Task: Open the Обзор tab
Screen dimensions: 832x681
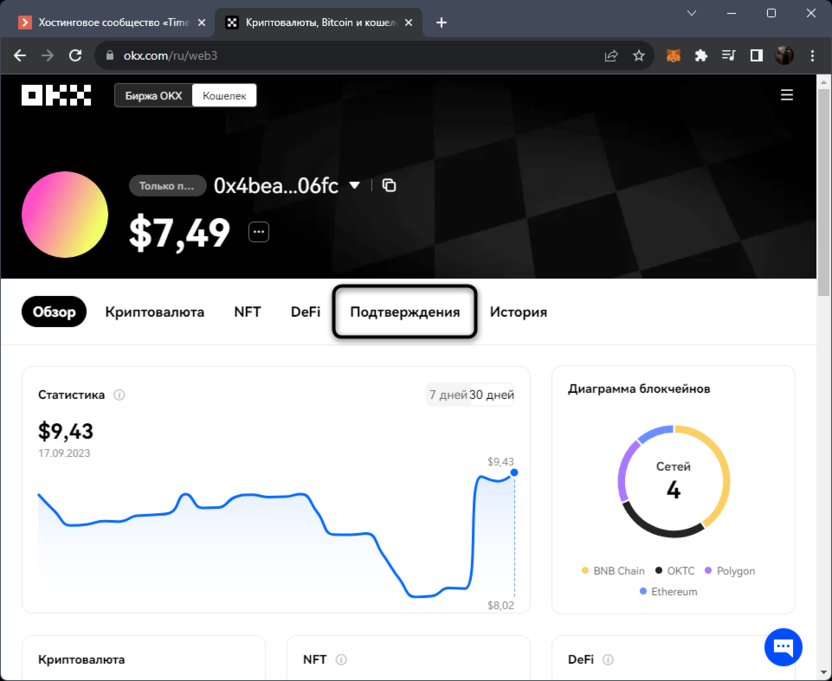Action: [54, 312]
